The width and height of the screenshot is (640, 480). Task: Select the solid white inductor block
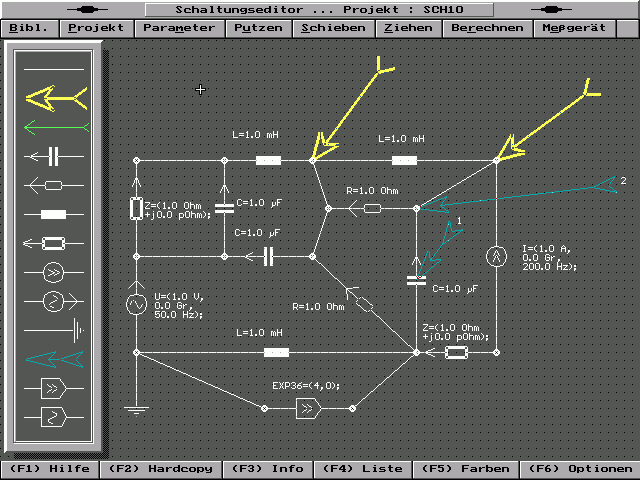coord(54,213)
